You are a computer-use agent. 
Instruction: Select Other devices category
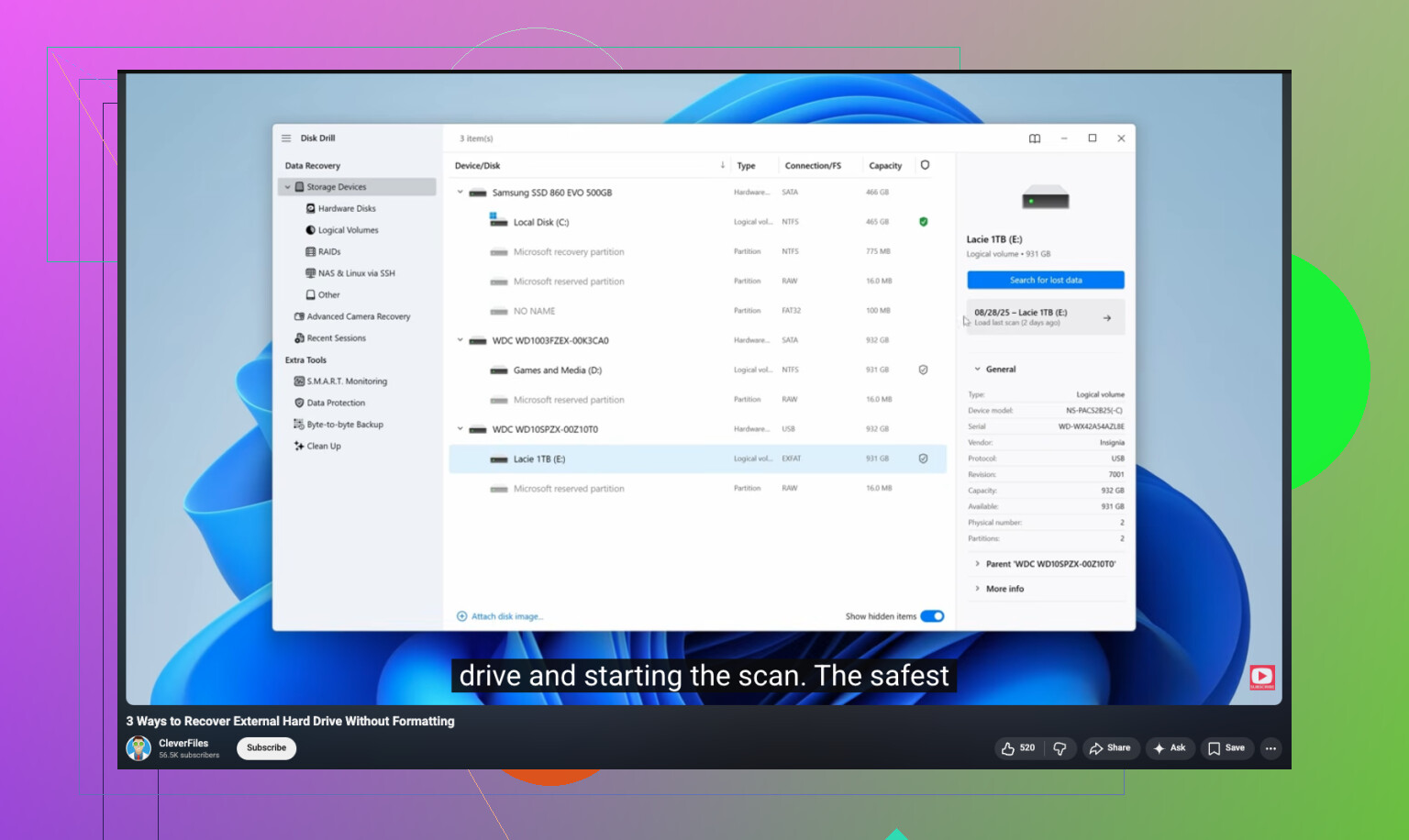[328, 295]
